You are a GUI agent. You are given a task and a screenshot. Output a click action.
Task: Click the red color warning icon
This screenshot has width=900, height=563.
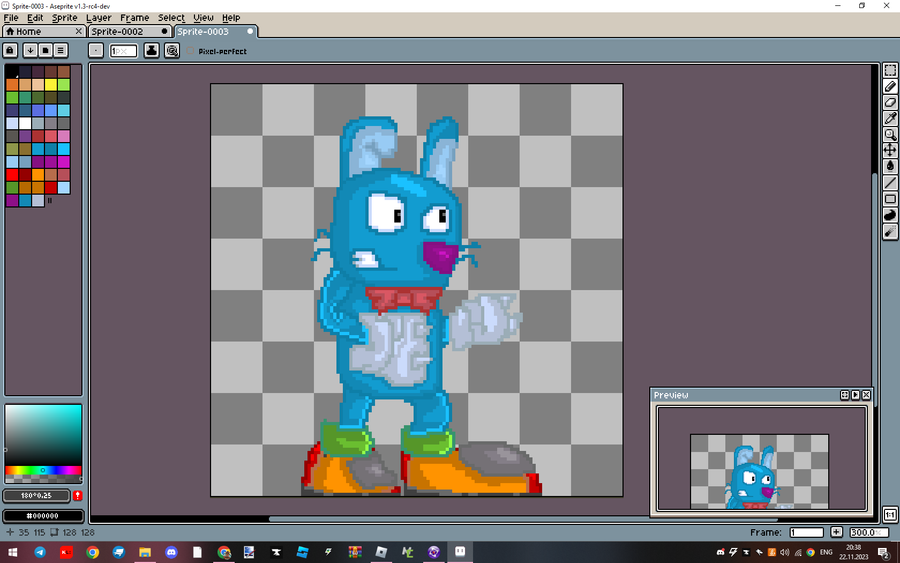point(77,495)
